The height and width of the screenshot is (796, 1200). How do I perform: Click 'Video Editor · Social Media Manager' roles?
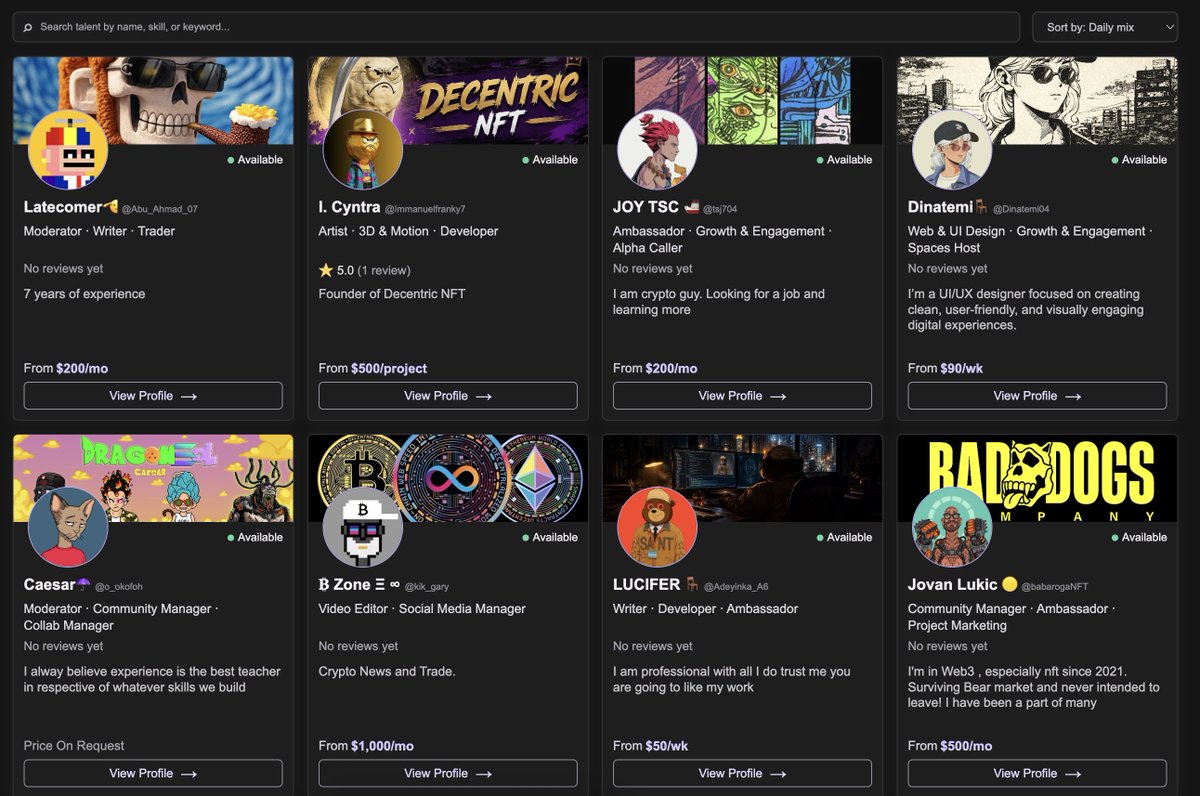pos(422,608)
